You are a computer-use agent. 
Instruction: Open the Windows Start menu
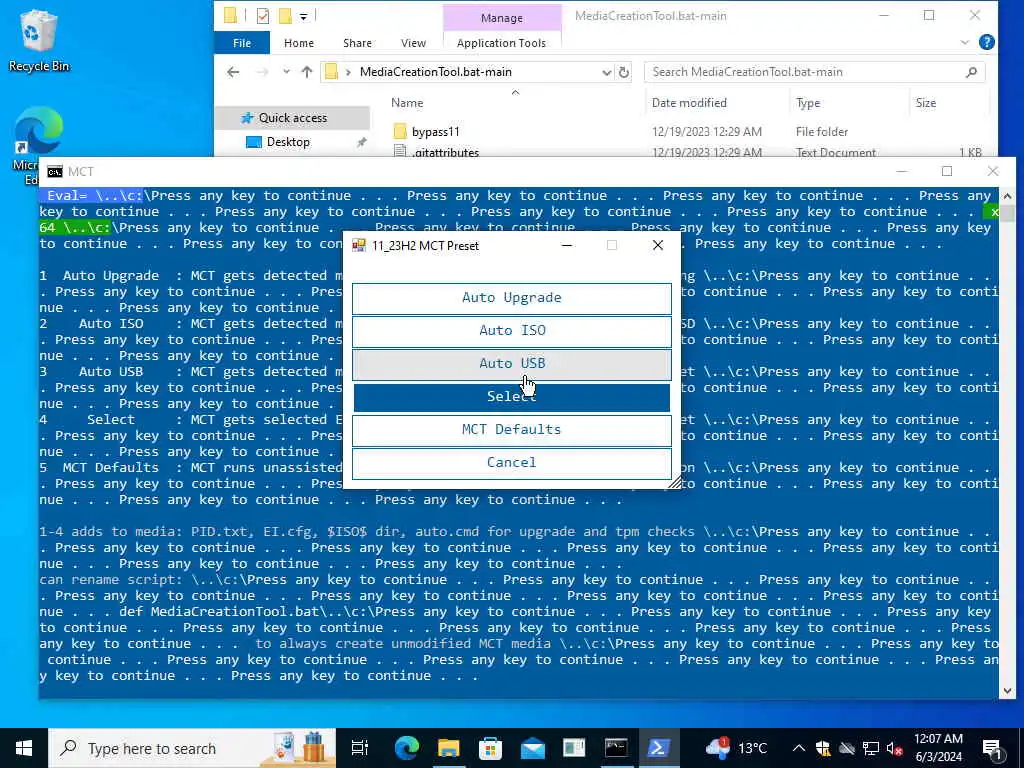[x=24, y=748]
